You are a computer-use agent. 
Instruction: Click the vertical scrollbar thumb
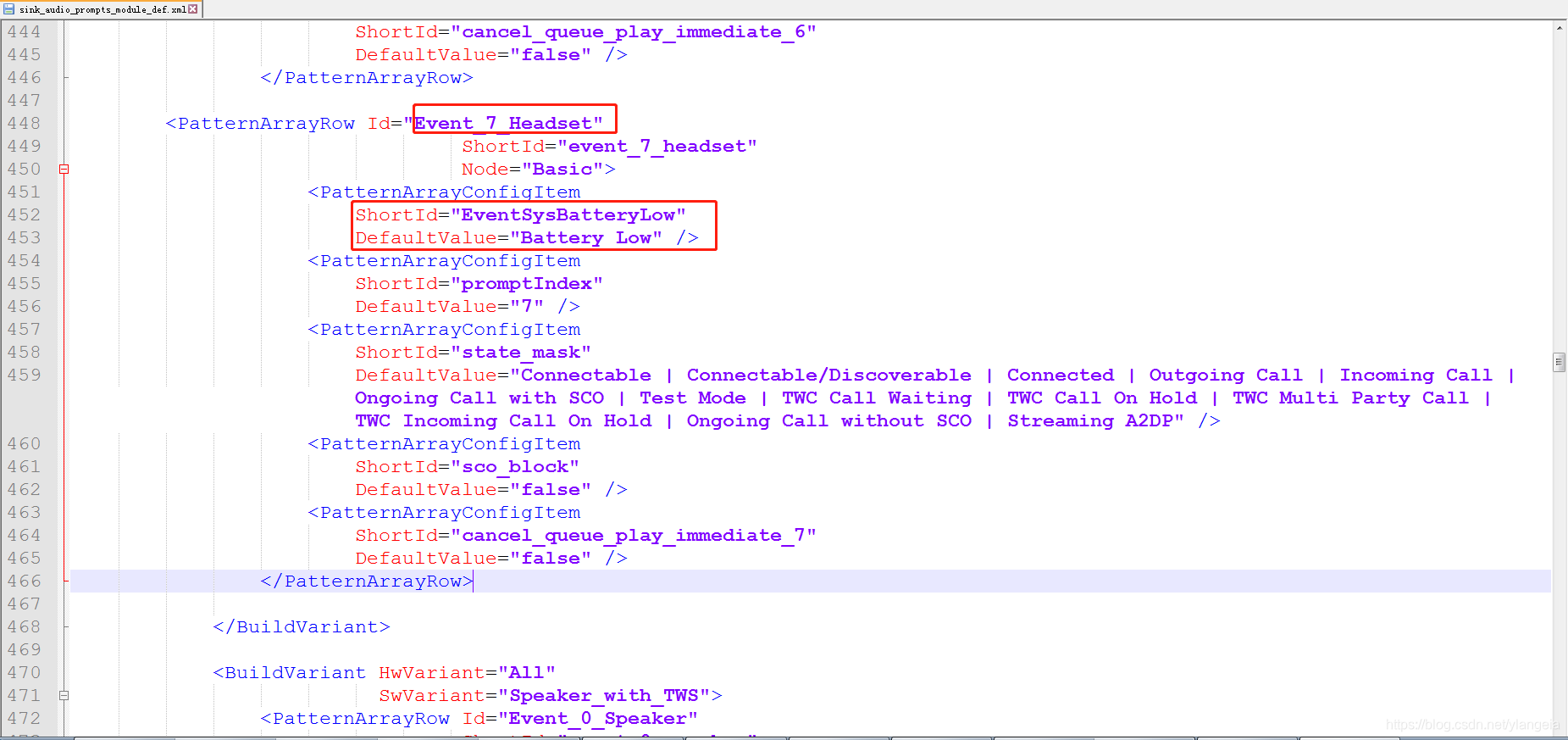click(x=1560, y=362)
